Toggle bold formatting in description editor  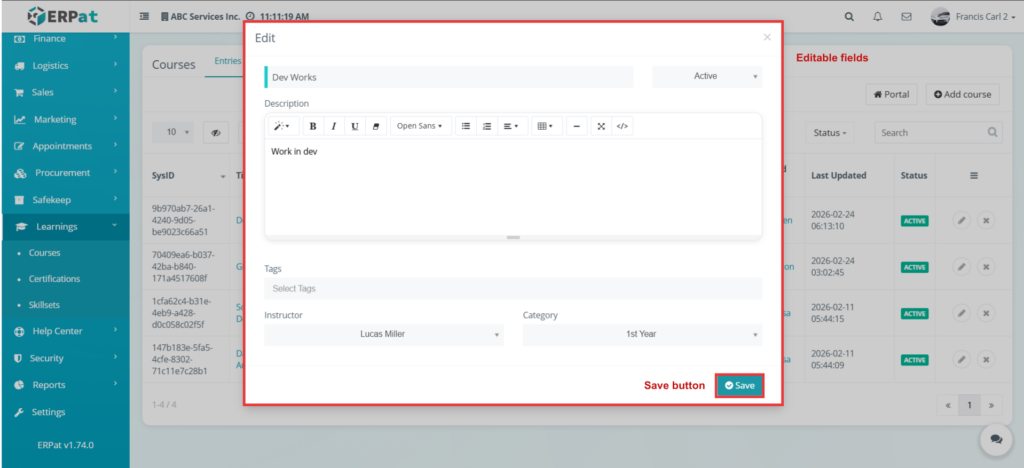click(313, 126)
